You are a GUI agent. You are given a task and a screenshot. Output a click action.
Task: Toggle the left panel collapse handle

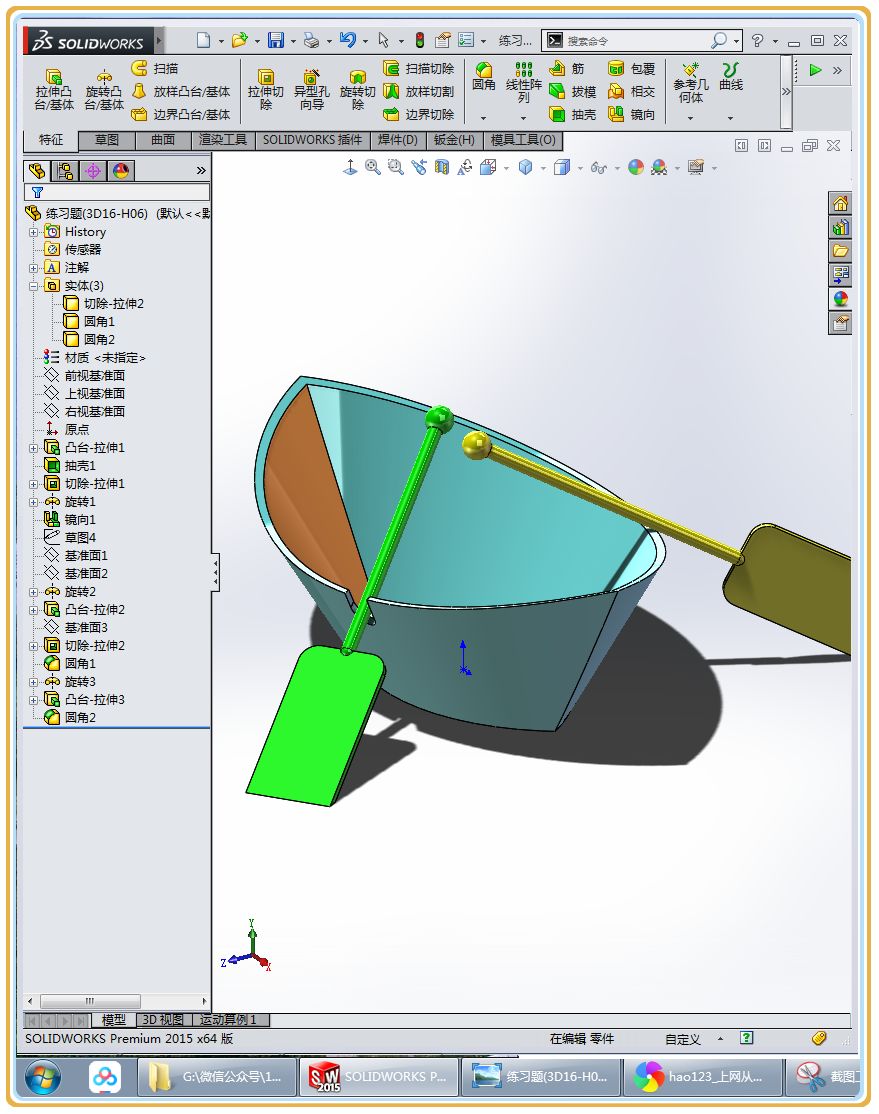[x=215, y=573]
